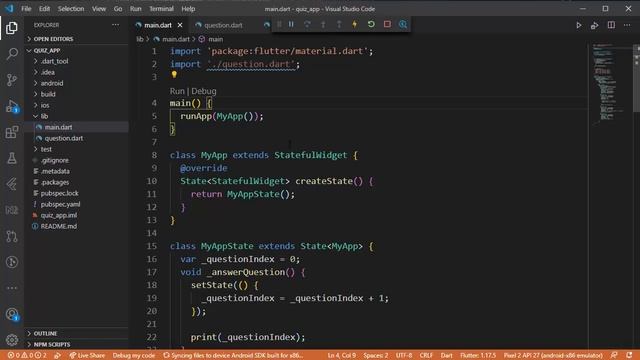The width and height of the screenshot is (640, 360).
Task: Open the Help menu
Action: coord(188,9)
